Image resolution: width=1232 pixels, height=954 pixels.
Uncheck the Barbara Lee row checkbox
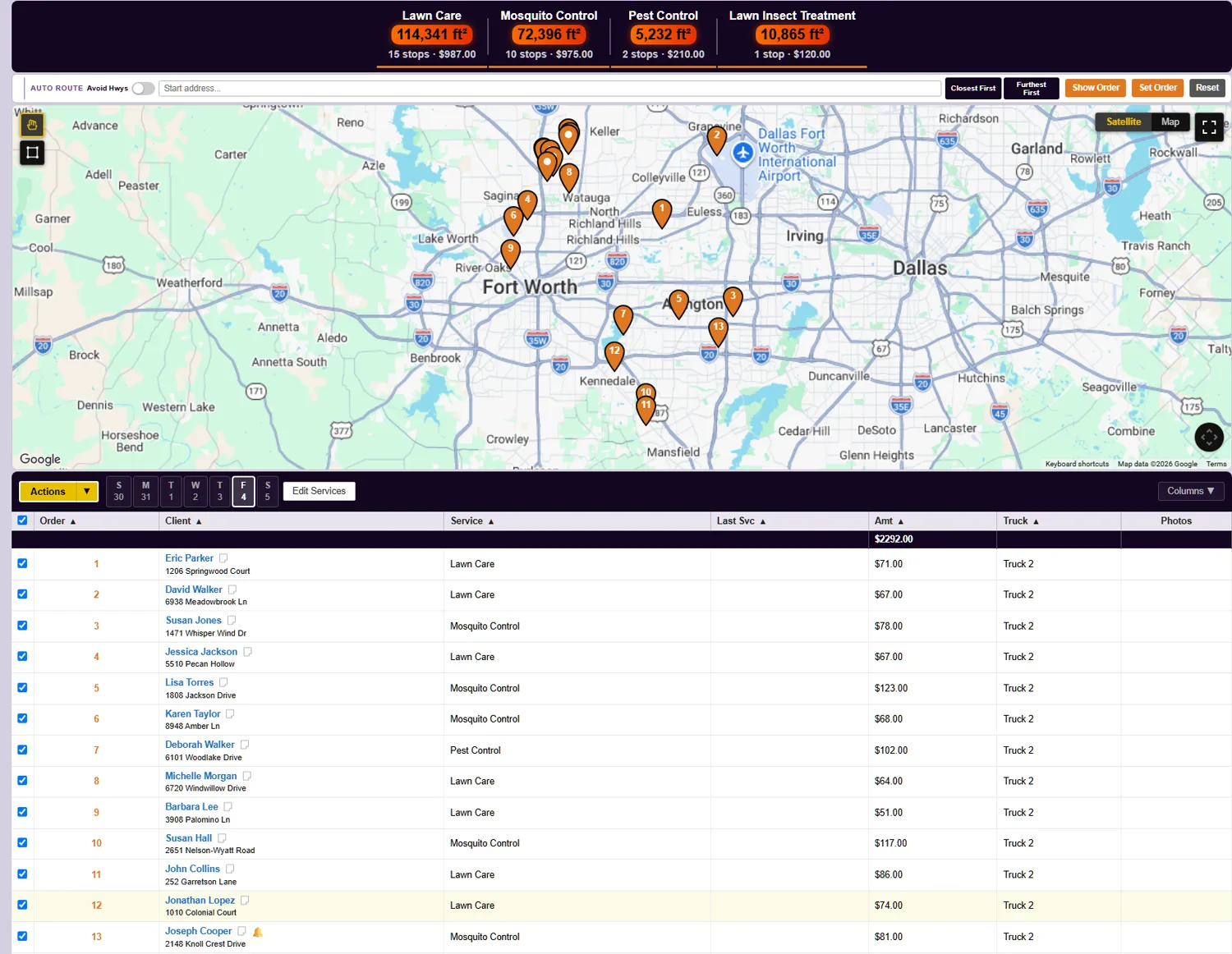22,812
